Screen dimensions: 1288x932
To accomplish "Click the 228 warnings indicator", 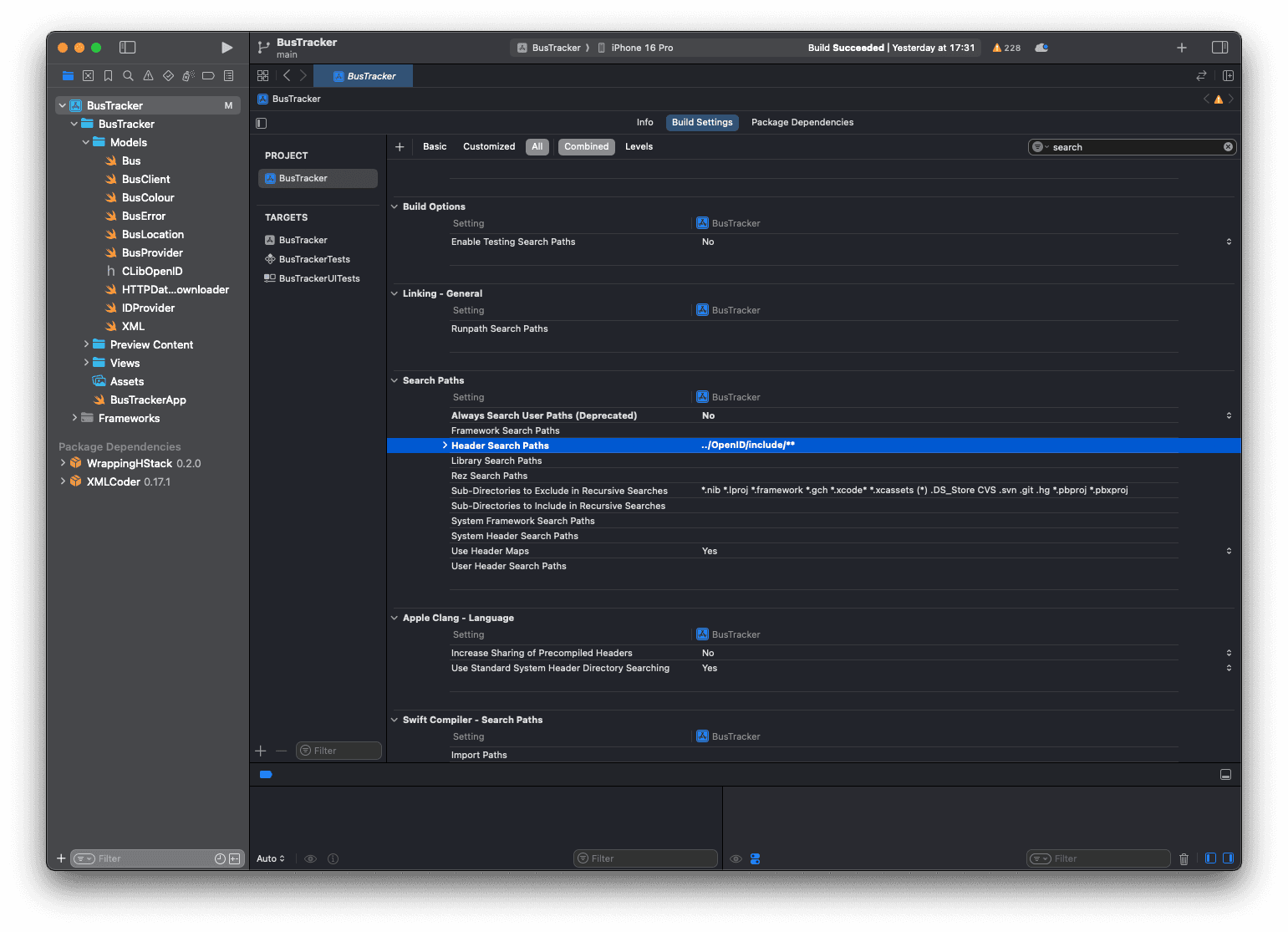I will tap(1006, 48).
